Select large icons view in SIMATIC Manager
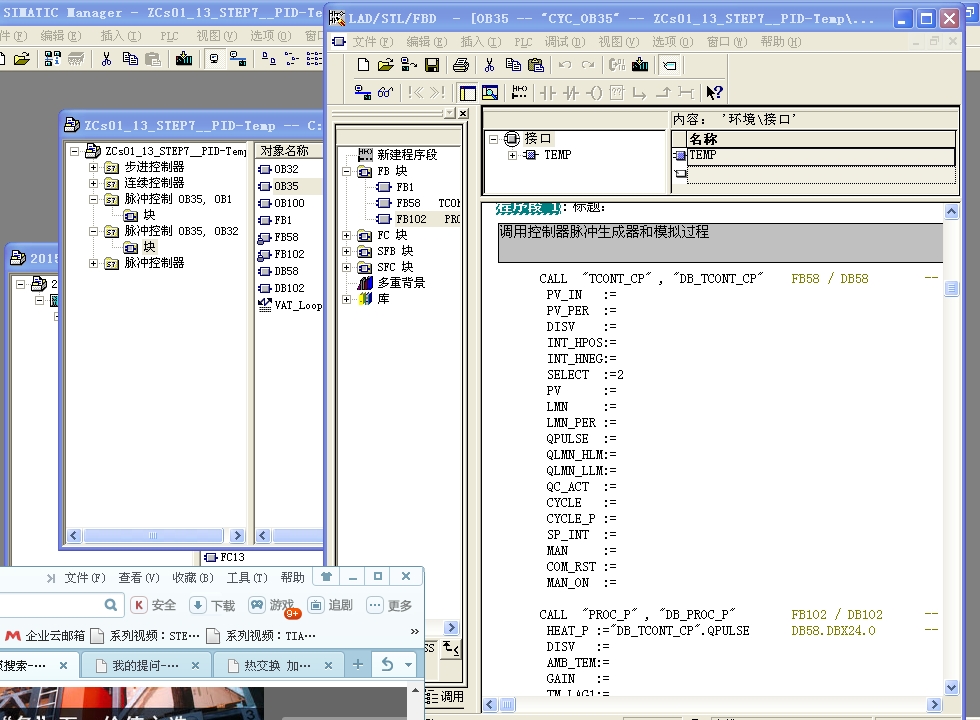 tap(269, 59)
